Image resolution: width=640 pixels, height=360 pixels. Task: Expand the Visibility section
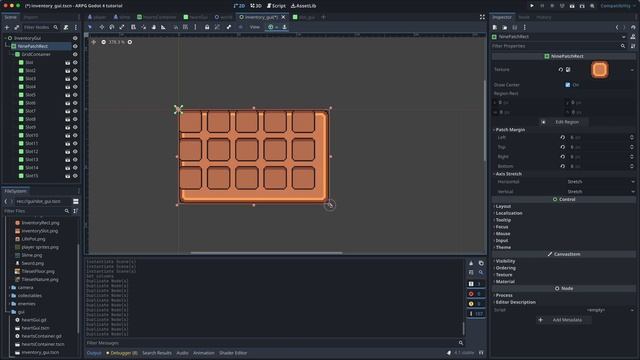[505, 261]
